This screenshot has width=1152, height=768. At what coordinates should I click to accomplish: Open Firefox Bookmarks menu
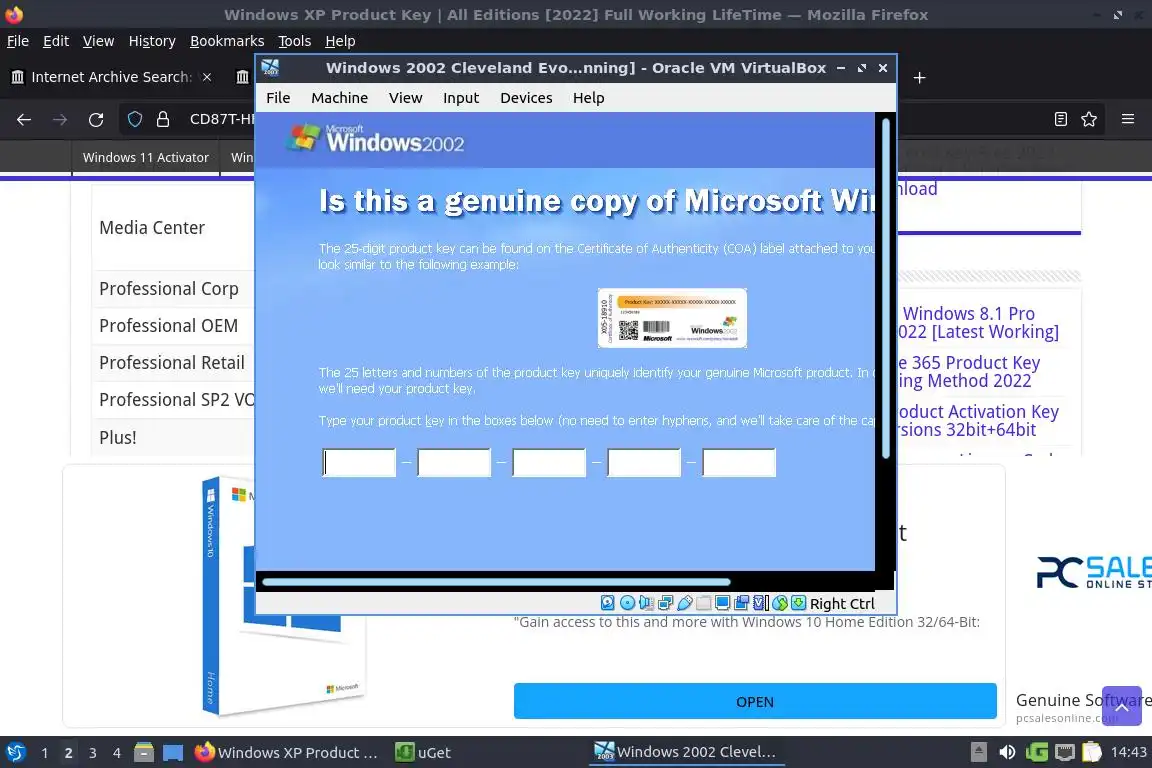pos(227,41)
